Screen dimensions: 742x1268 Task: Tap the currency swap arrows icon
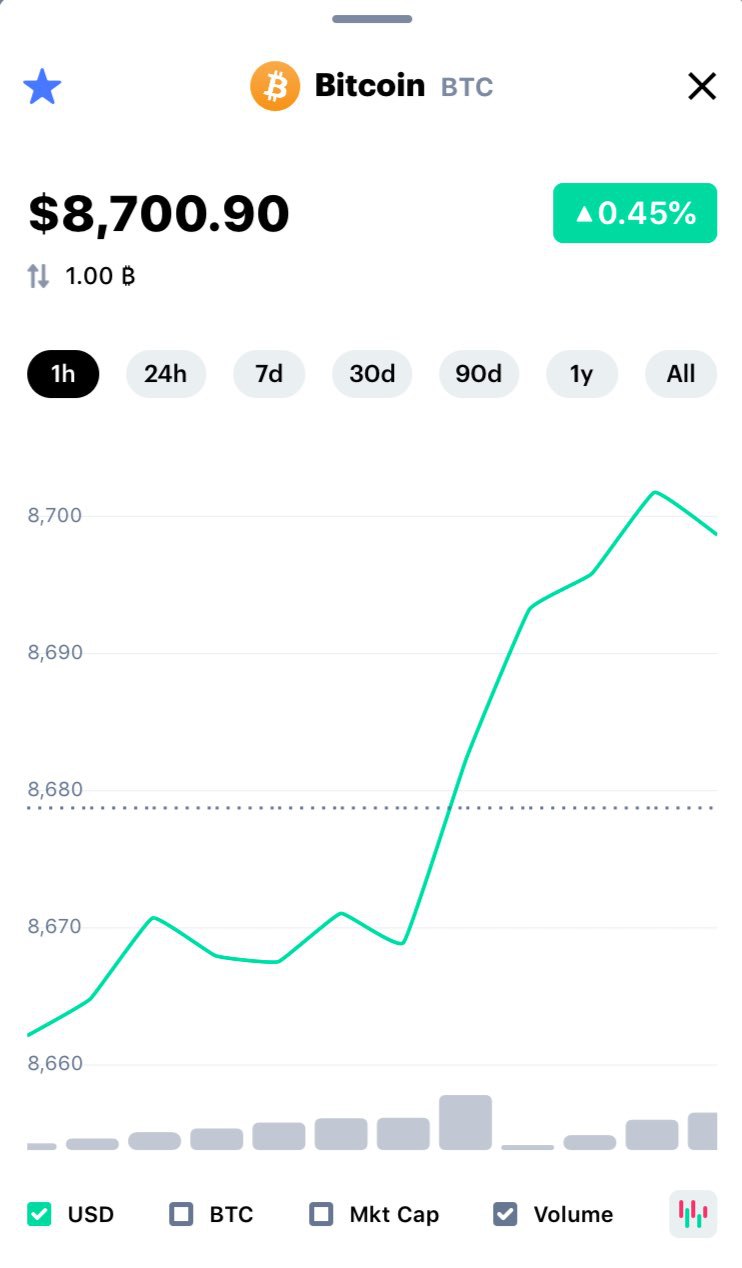tap(38, 276)
